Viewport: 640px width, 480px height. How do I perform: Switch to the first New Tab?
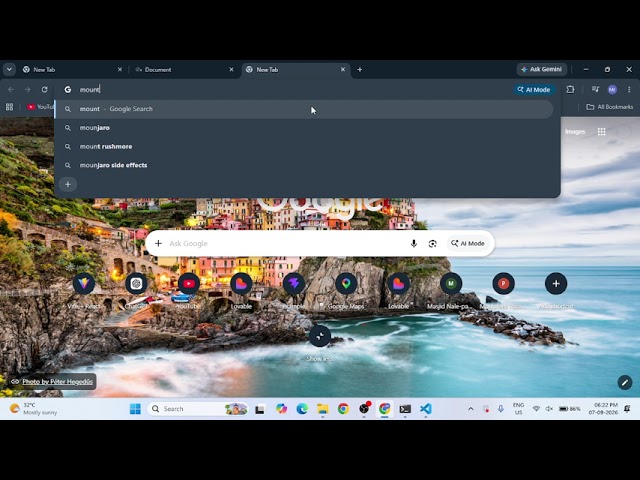click(x=73, y=70)
